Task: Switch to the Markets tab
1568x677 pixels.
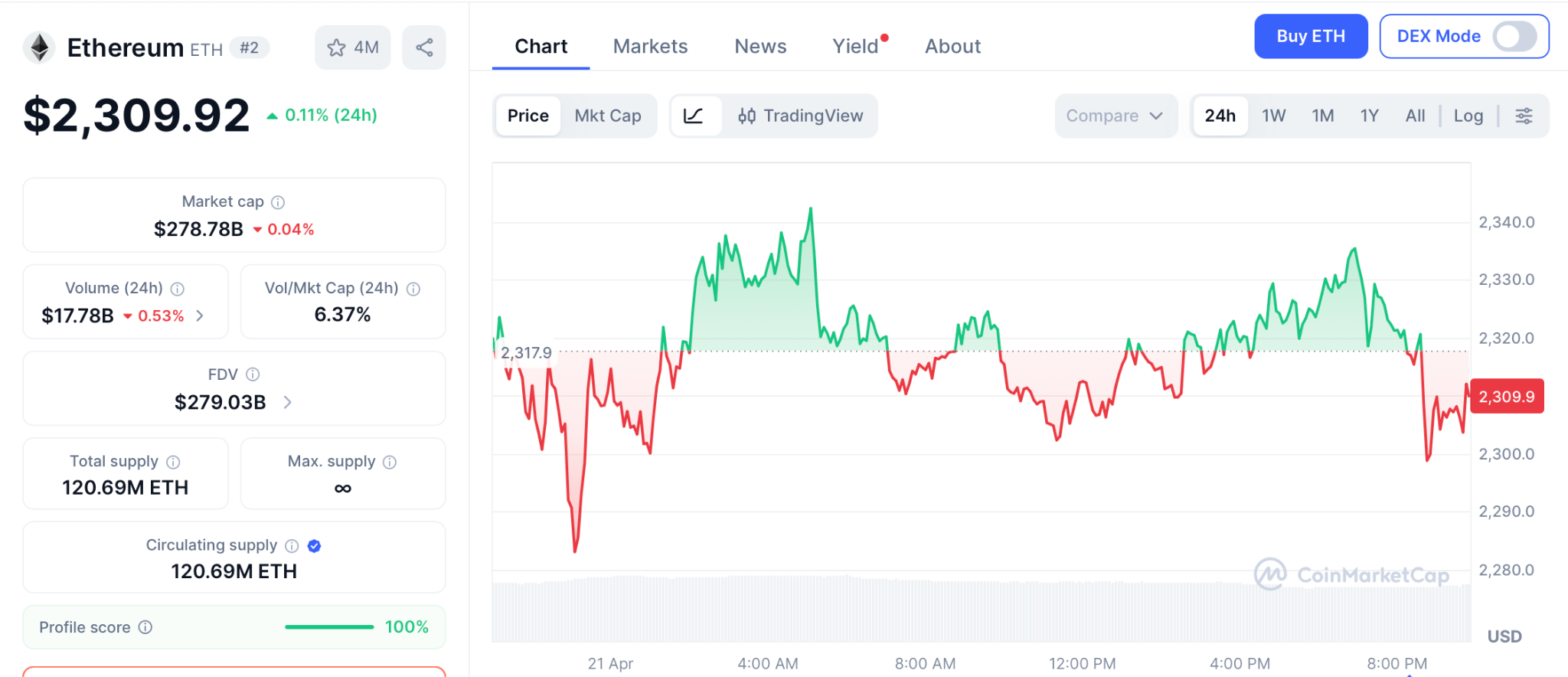Action: tap(650, 46)
